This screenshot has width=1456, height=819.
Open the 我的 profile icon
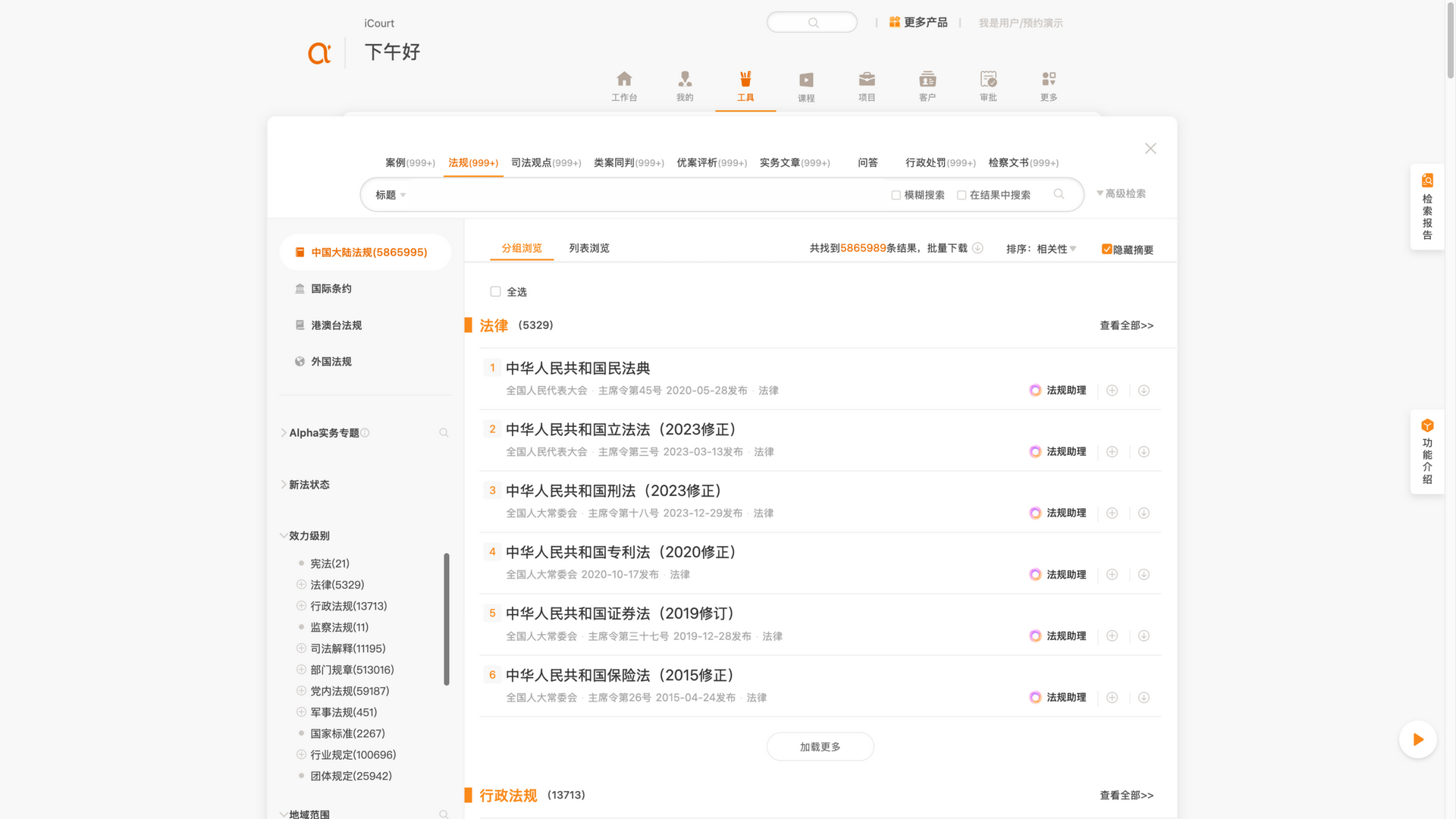tap(685, 79)
